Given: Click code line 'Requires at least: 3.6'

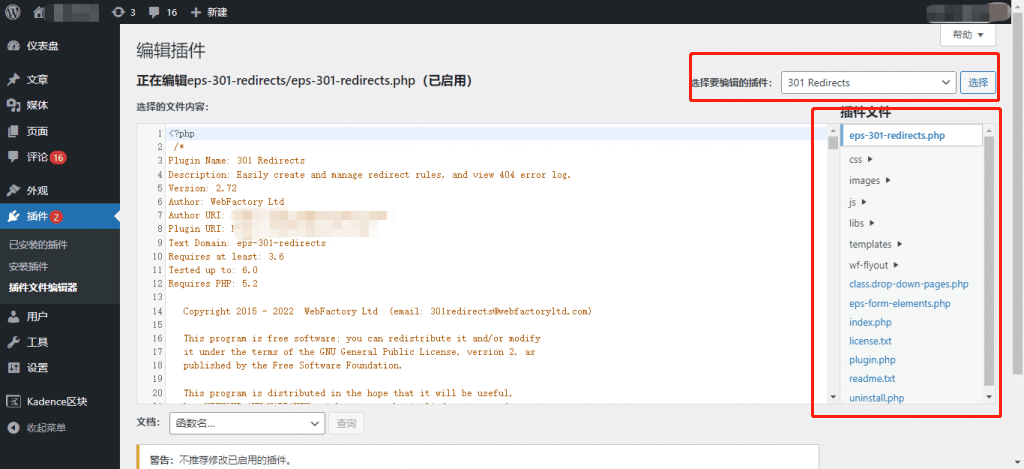Looking at the screenshot, I should (226, 257).
